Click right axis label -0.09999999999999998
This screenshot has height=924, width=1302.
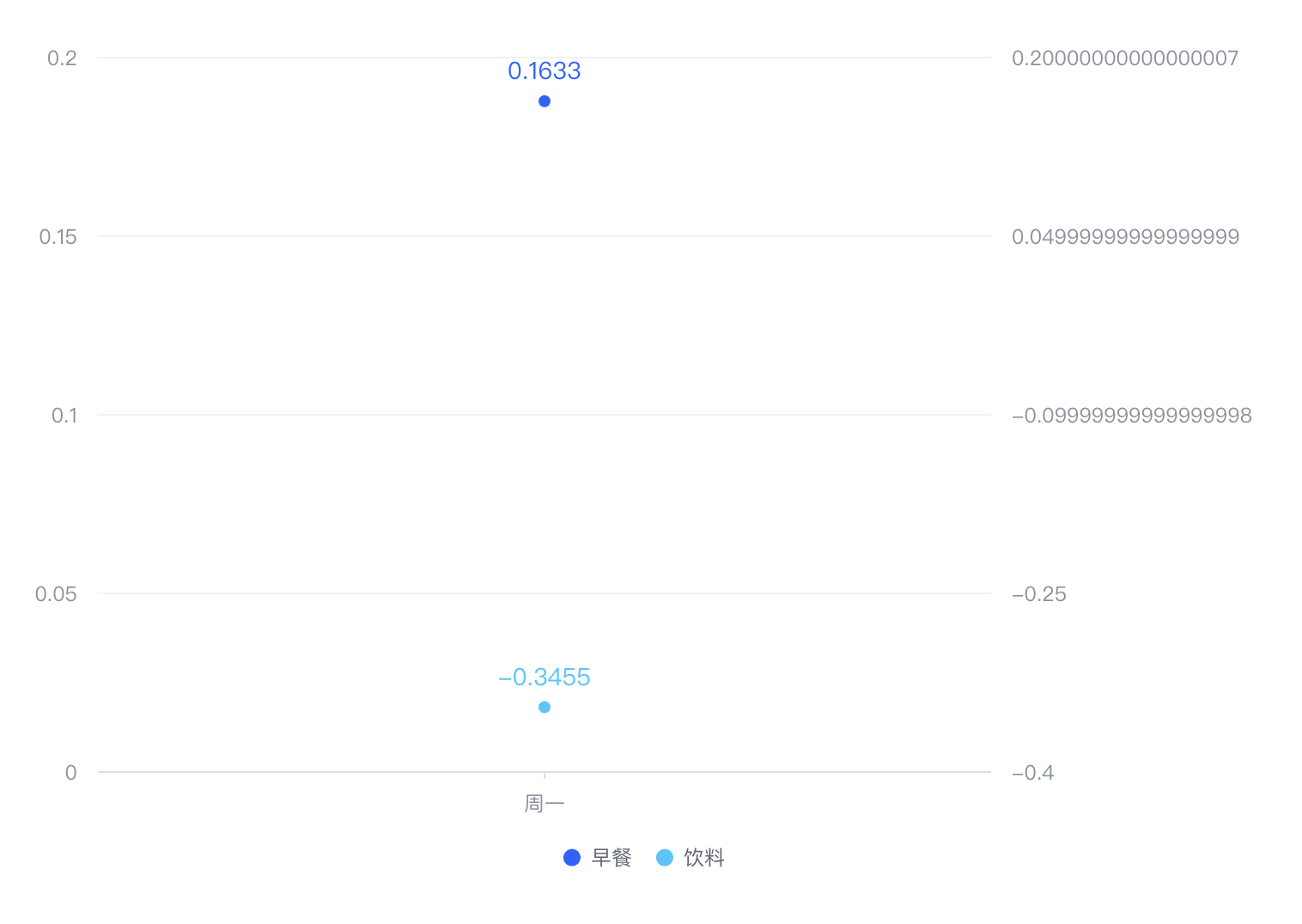click(1132, 416)
